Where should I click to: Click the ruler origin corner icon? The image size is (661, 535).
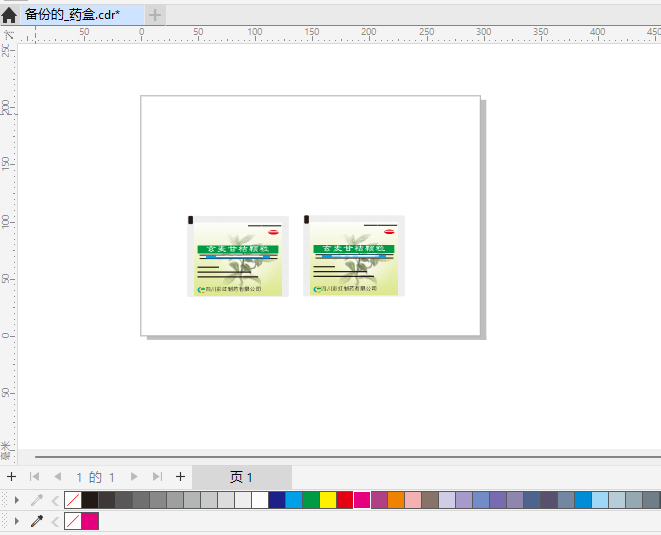8,35
